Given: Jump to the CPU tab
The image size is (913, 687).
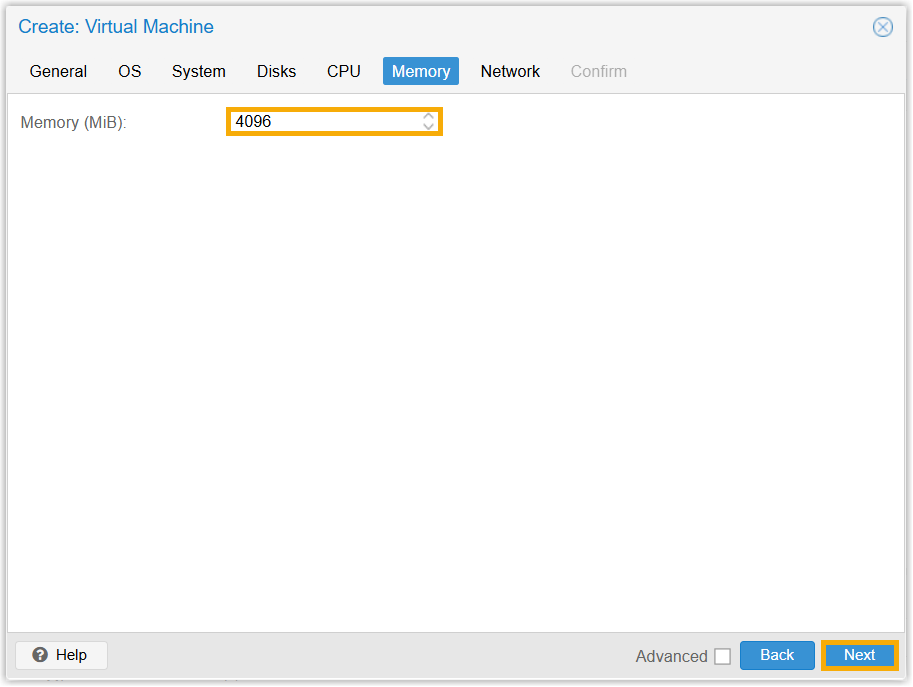Looking at the screenshot, I should pyautogui.click(x=343, y=71).
